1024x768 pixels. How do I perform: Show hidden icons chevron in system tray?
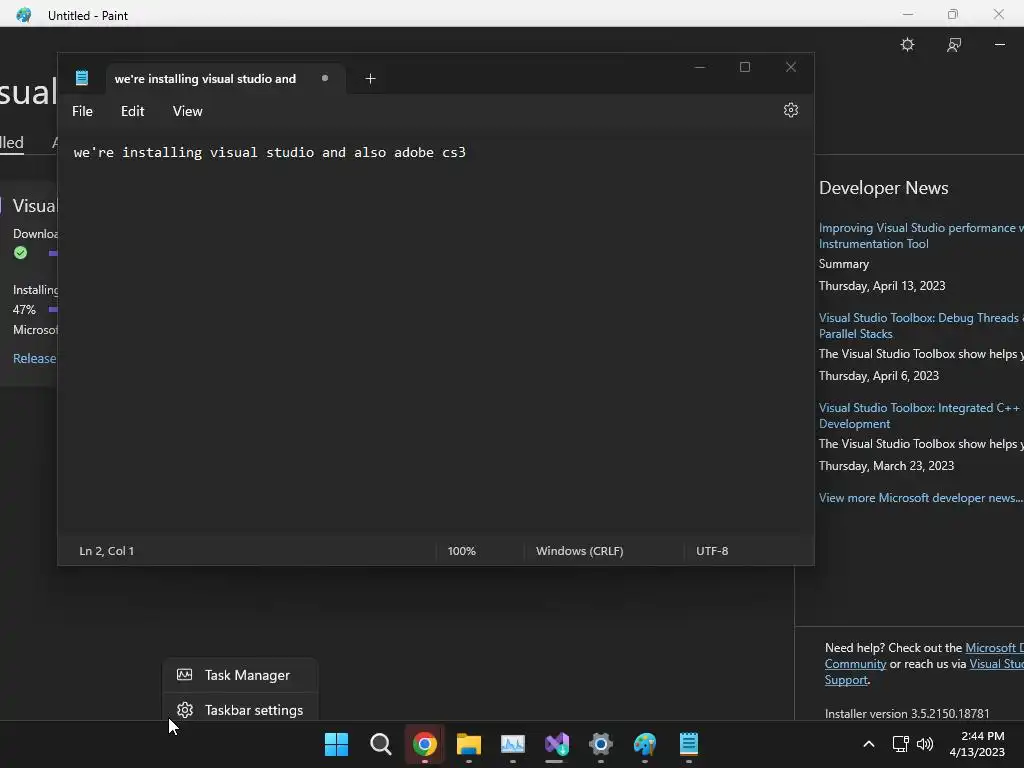[x=869, y=744]
